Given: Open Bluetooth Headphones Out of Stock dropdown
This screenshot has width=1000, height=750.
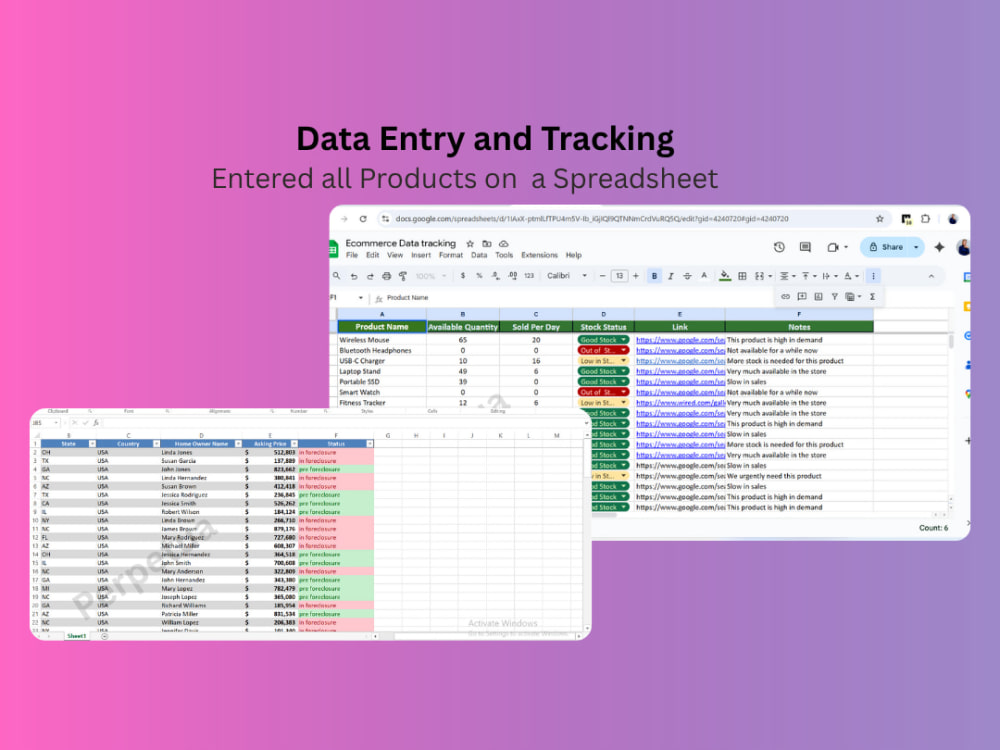Looking at the screenshot, I should [x=603, y=350].
